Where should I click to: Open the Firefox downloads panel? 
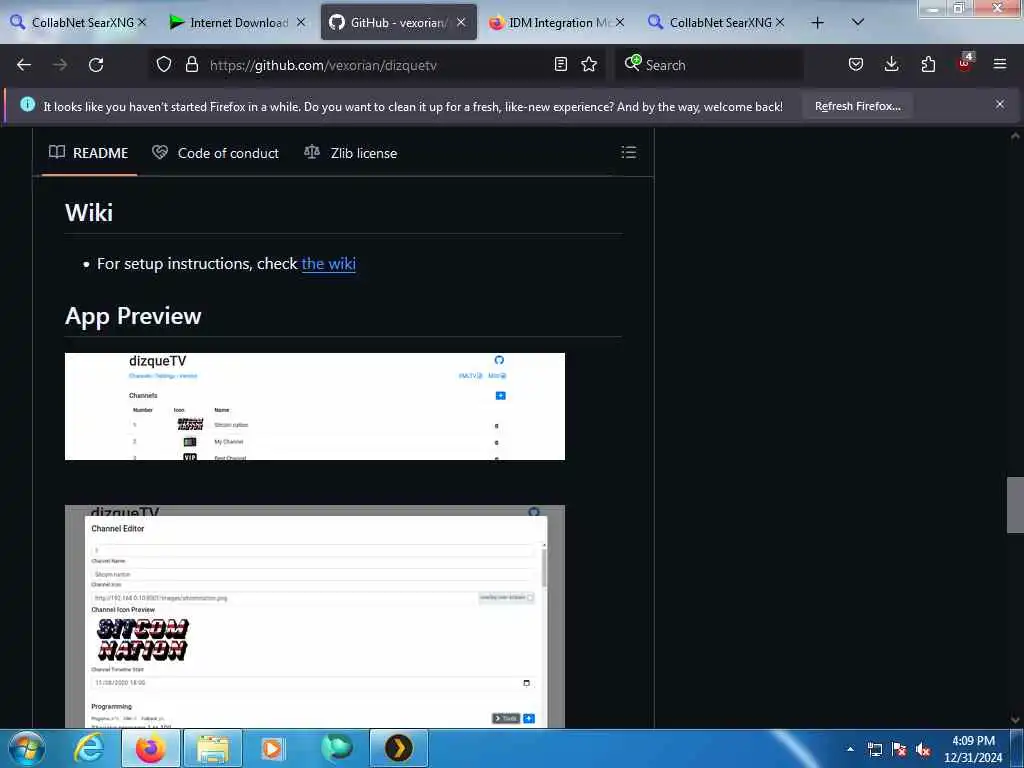[x=891, y=65]
